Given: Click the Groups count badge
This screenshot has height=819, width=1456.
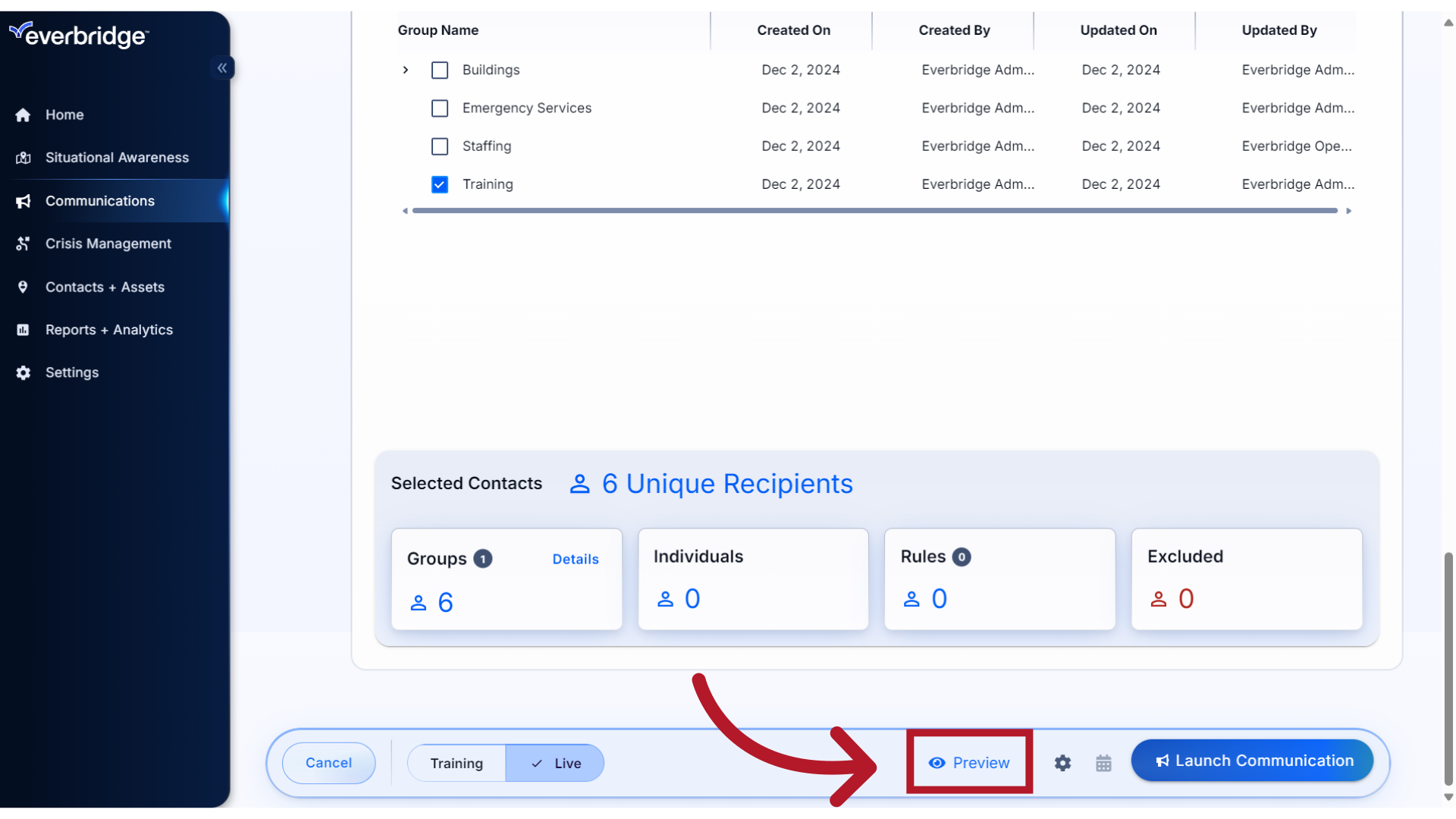Looking at the screenshot, I should coord(483,559).
